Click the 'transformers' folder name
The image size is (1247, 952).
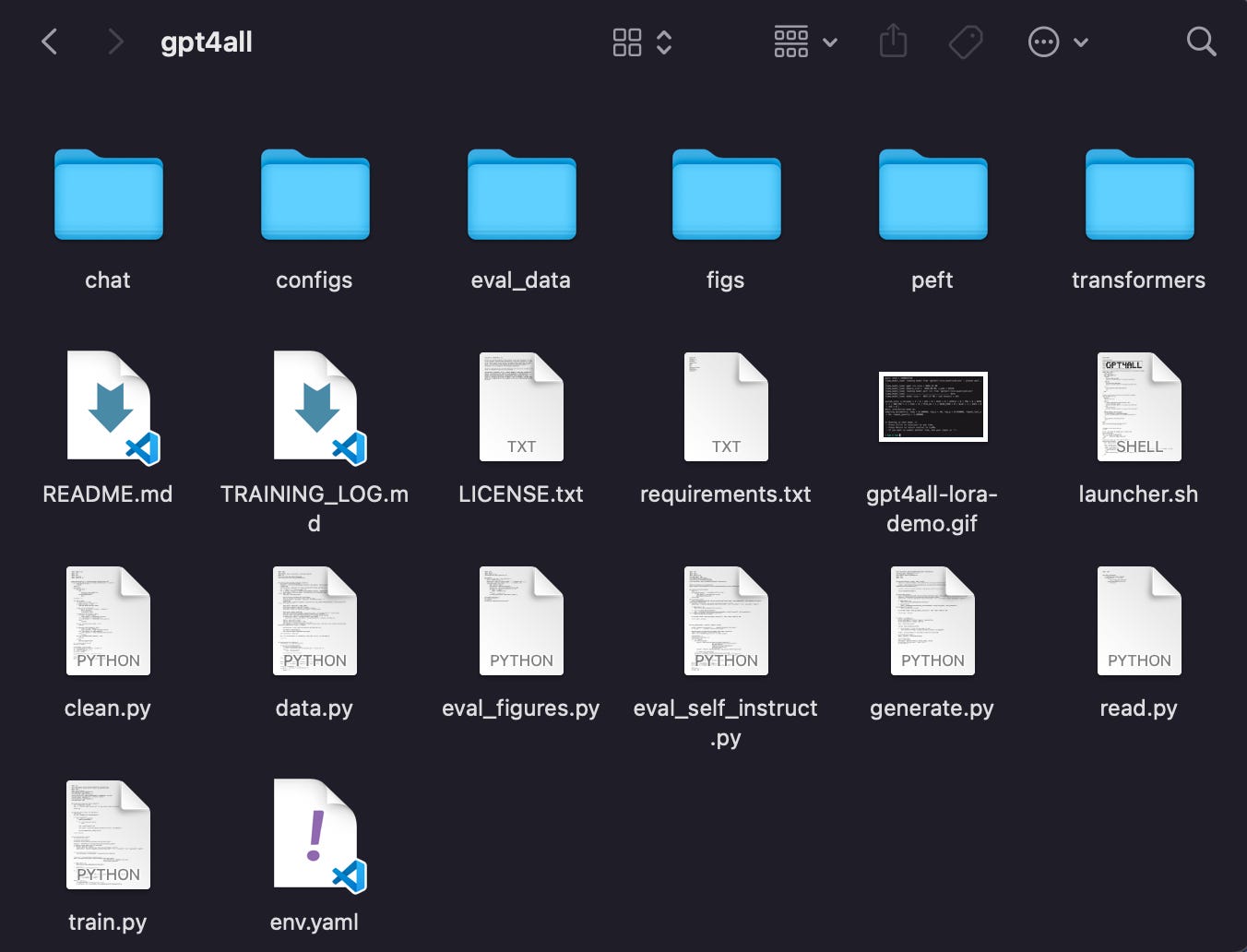coord(1139,280)
